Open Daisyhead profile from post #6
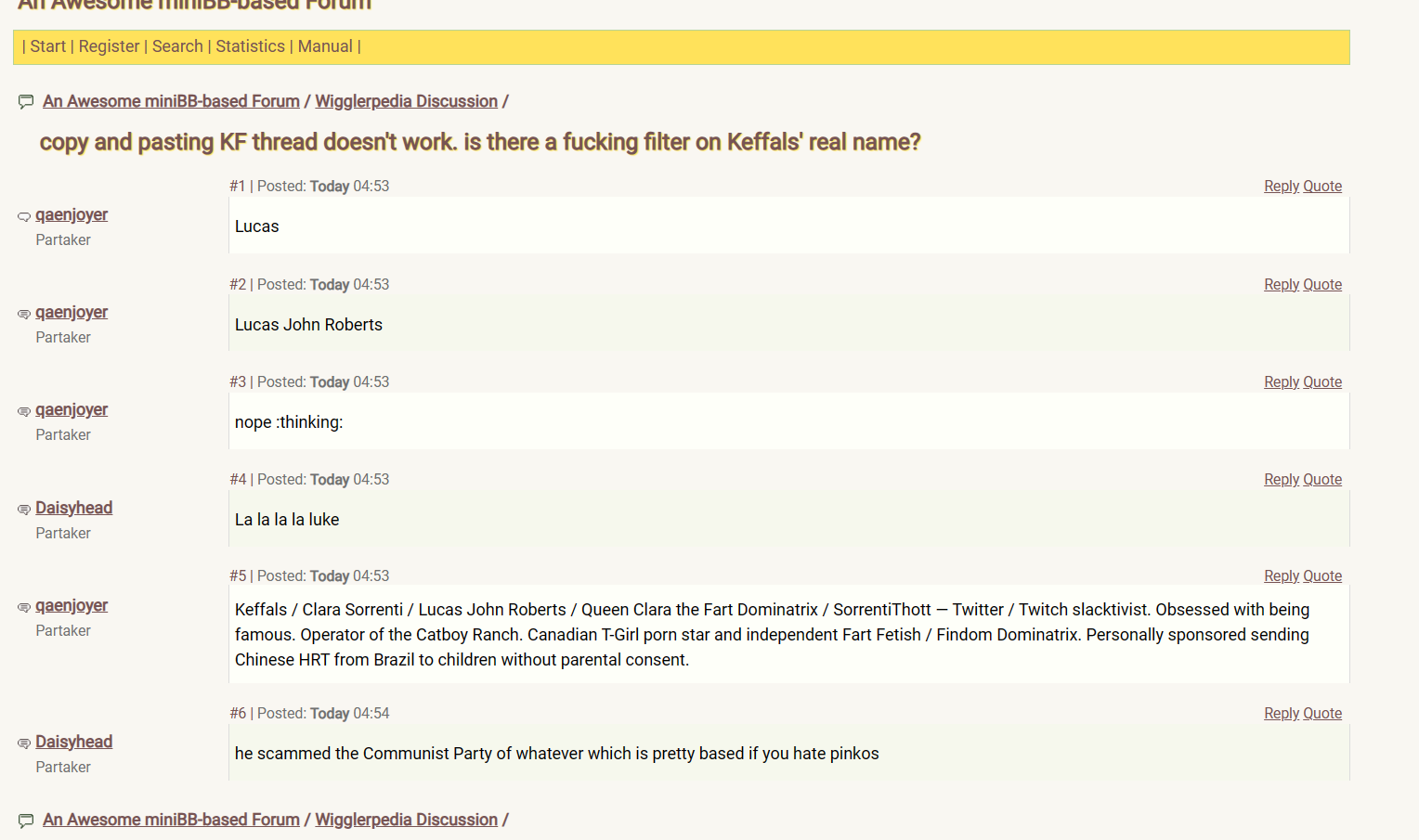1419x840 pixels. pyautogui.click(x=73, y=742)
